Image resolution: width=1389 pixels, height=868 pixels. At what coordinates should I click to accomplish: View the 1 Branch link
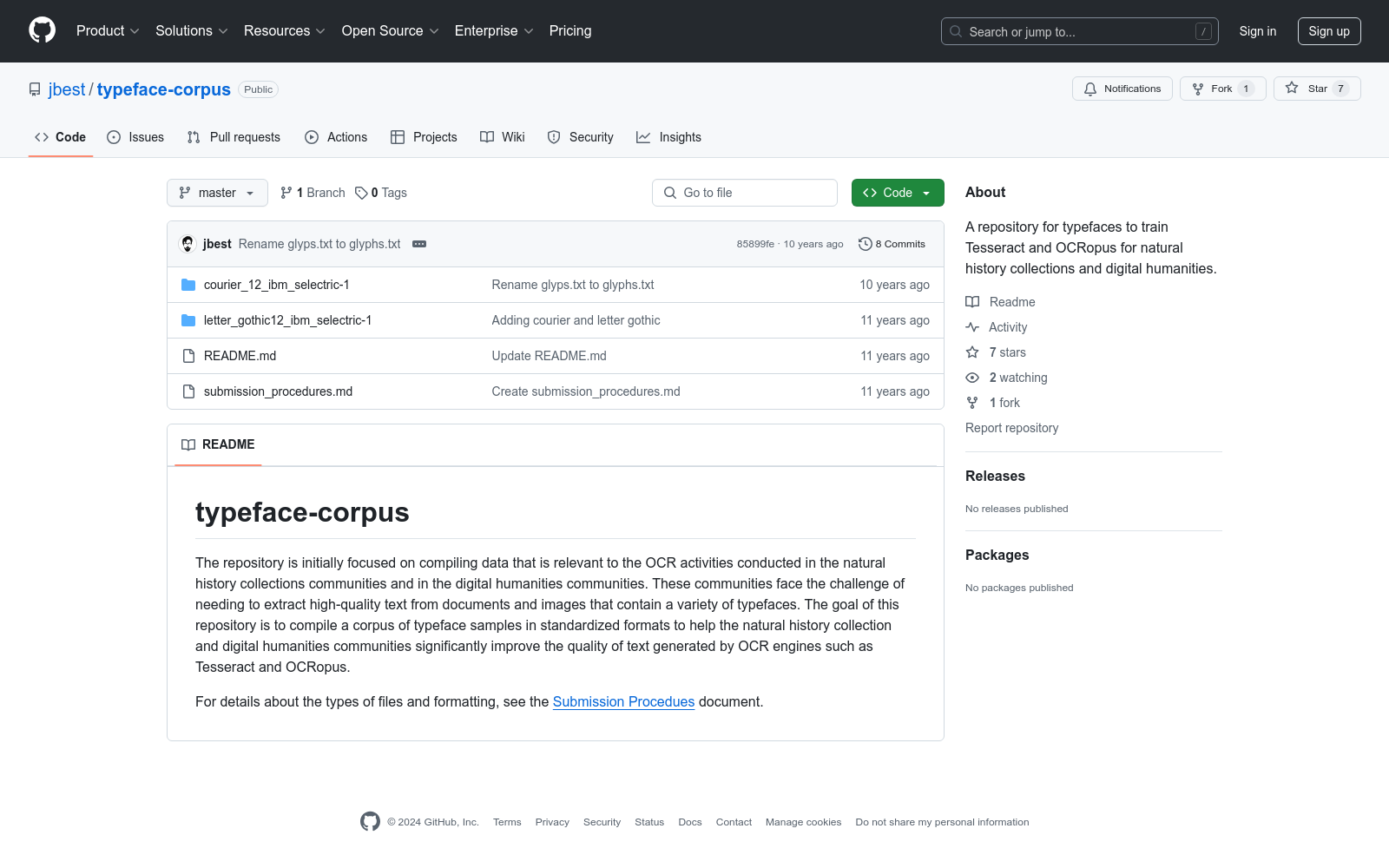click(x=313, y=193)
